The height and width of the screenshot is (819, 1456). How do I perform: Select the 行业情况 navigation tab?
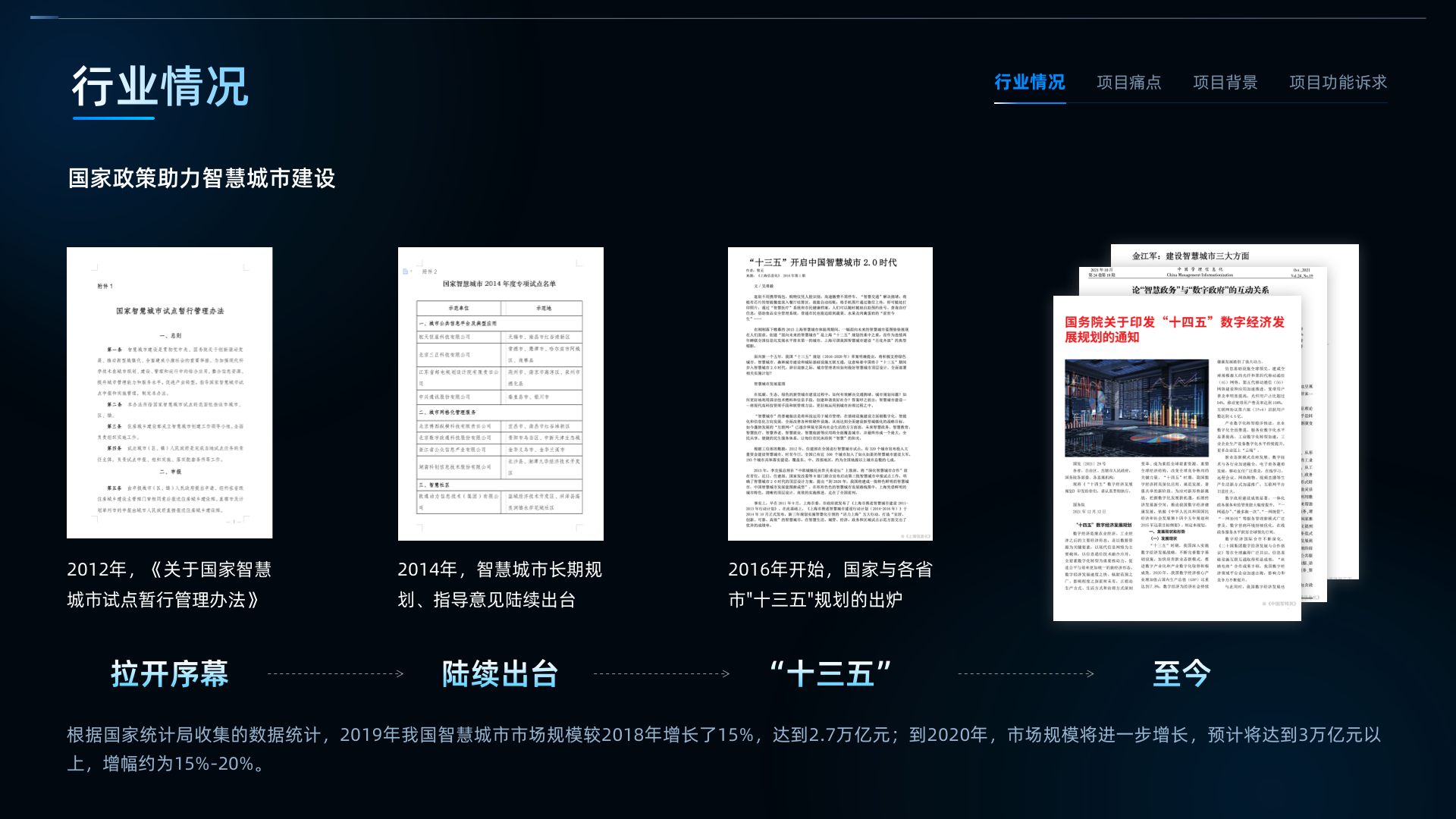[x=1029, y=82]
